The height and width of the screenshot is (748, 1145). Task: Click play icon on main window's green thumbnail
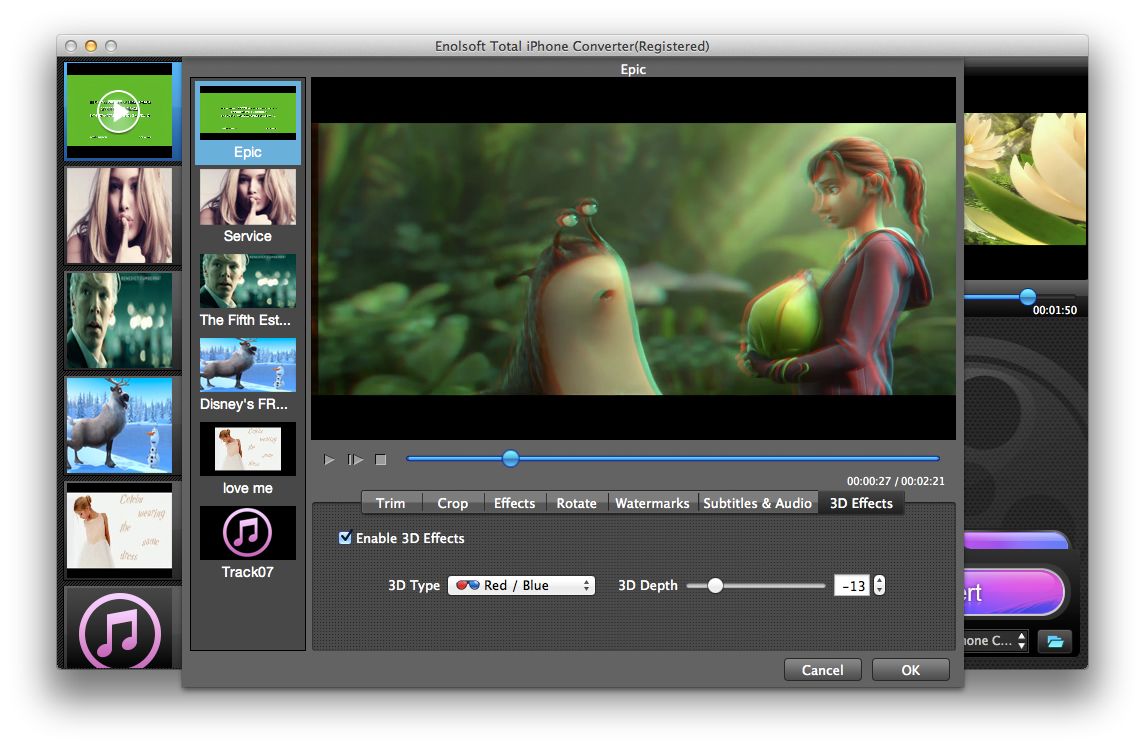coord(118,111)
